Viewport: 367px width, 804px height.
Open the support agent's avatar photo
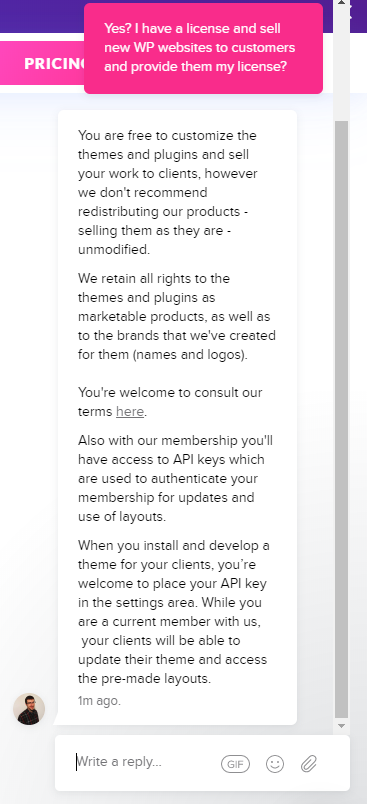click(x=29, y=709)
